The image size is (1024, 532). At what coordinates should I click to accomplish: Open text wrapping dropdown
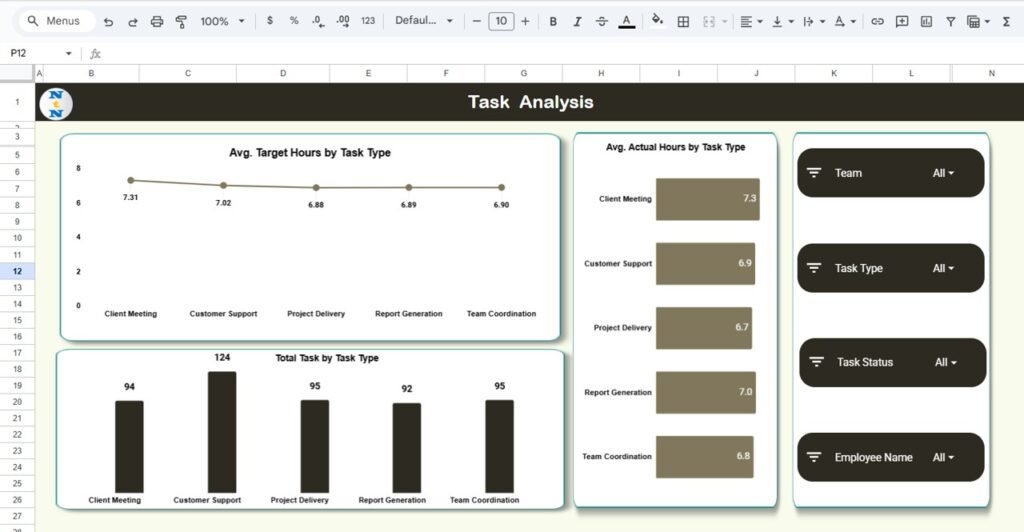pos(814,22)
